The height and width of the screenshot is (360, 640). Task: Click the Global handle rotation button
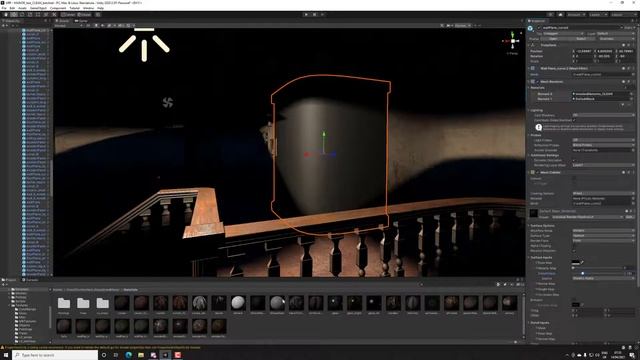85,15
